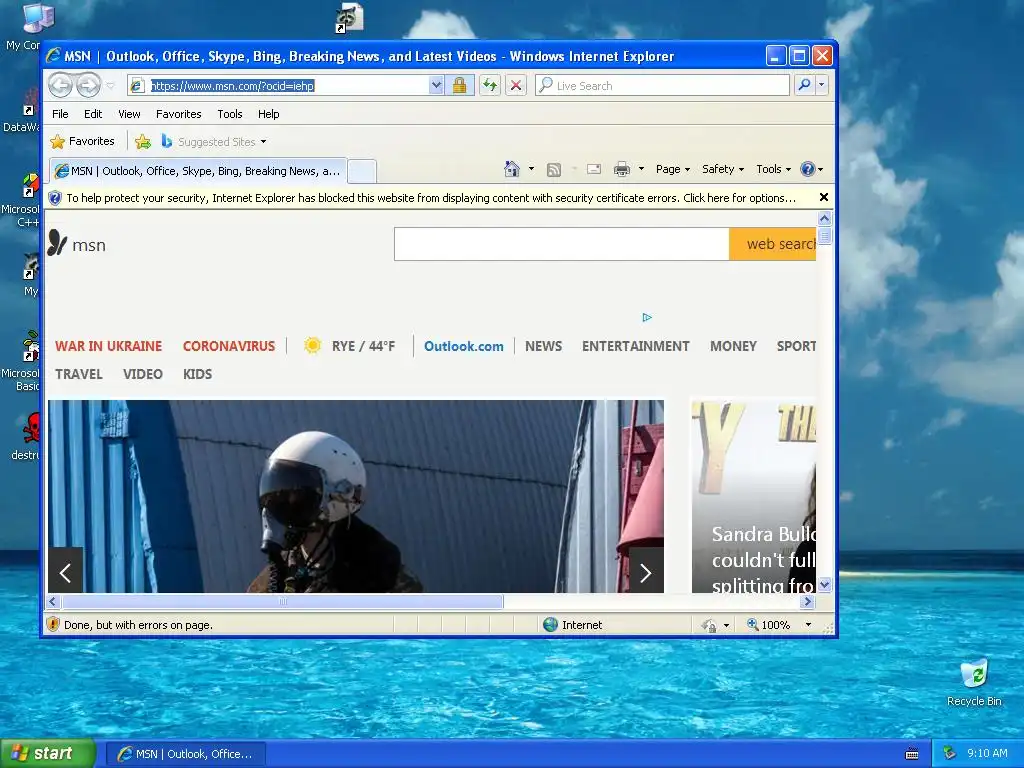Click the Print icon
Screen dimensions: 1024x768
pyautogui.click(x=622, y=170)
